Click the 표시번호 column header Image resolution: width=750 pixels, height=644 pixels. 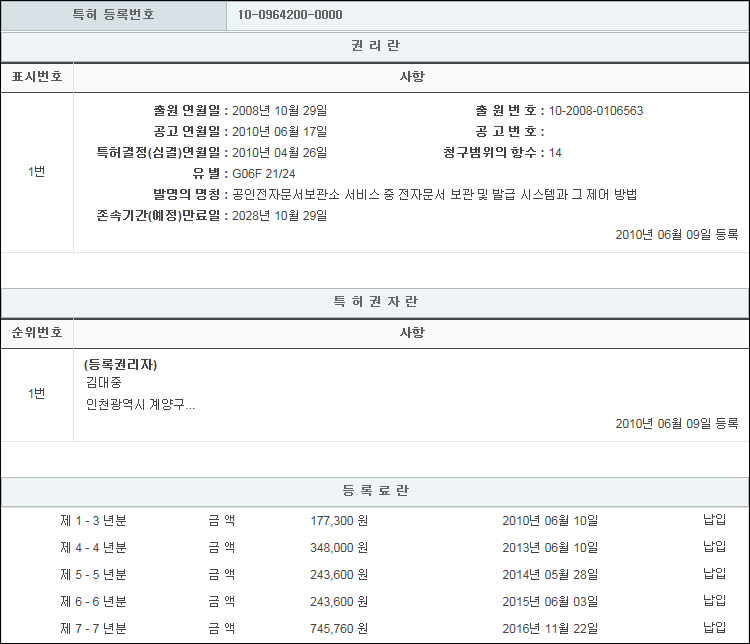coord(37,77)
